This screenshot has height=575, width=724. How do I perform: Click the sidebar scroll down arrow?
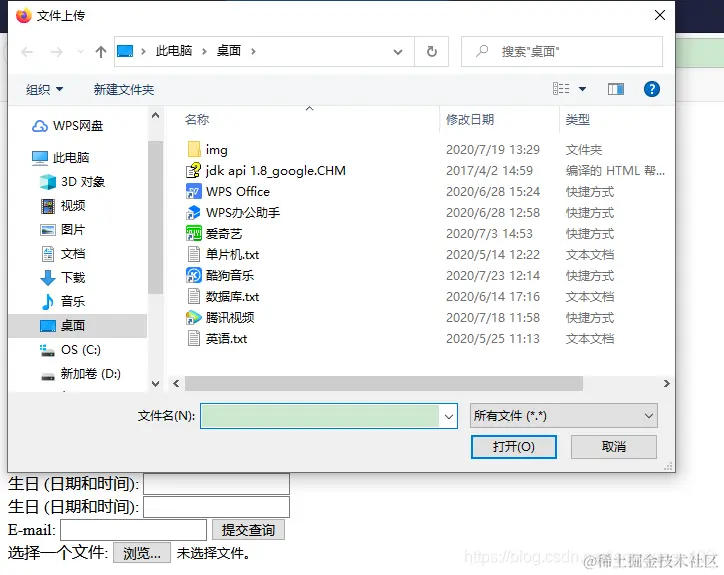click(156, 383)
